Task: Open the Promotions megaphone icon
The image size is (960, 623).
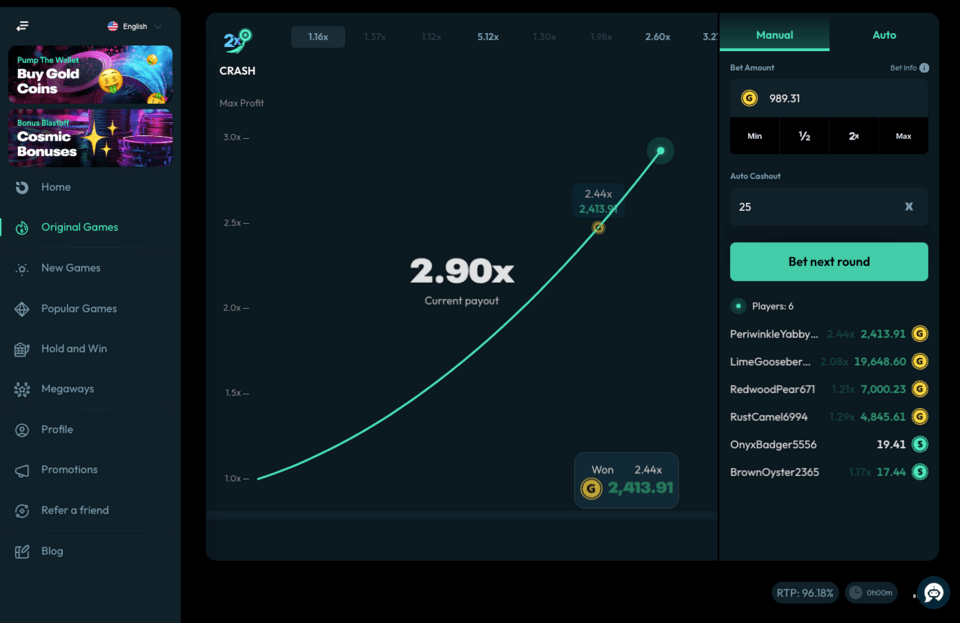Action: click(x=22, y=470)
